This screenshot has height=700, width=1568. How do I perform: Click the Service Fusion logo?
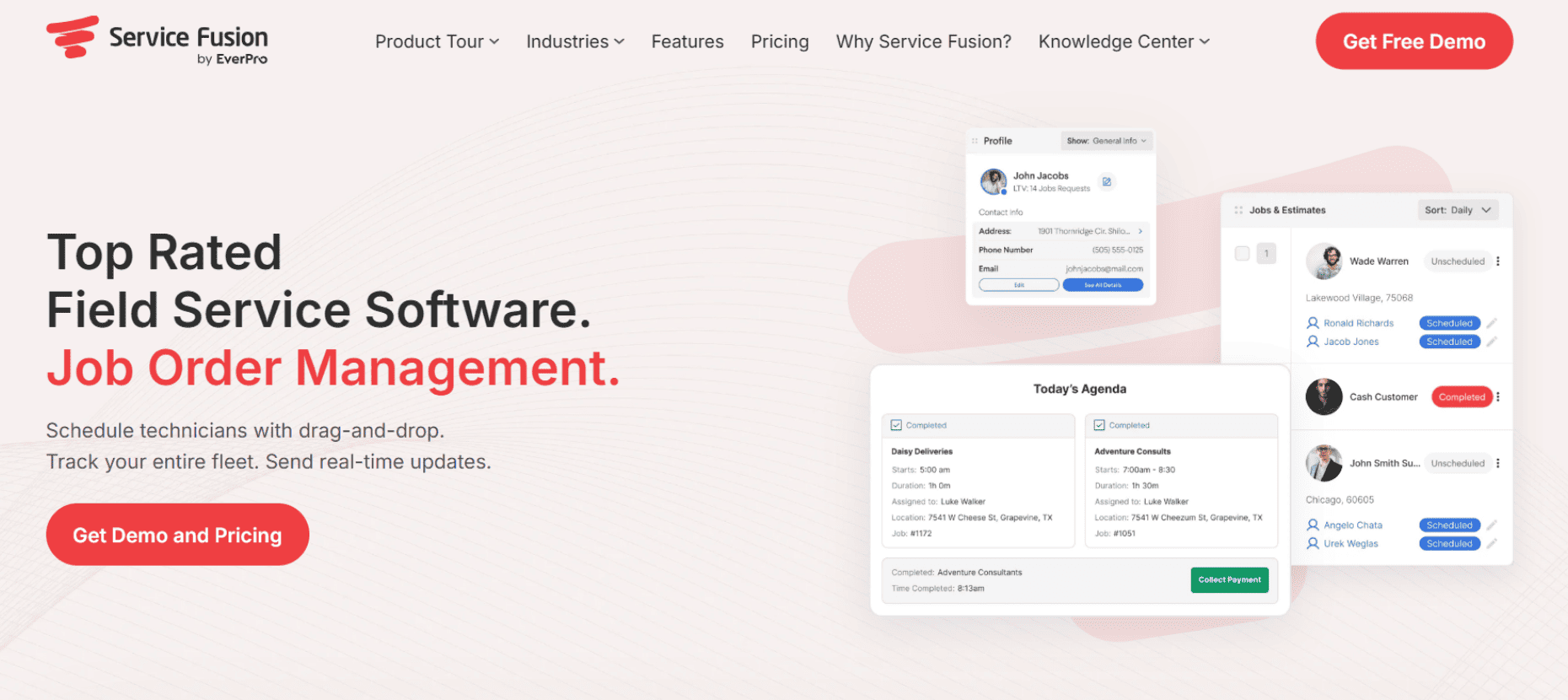(x=157, y=39)
